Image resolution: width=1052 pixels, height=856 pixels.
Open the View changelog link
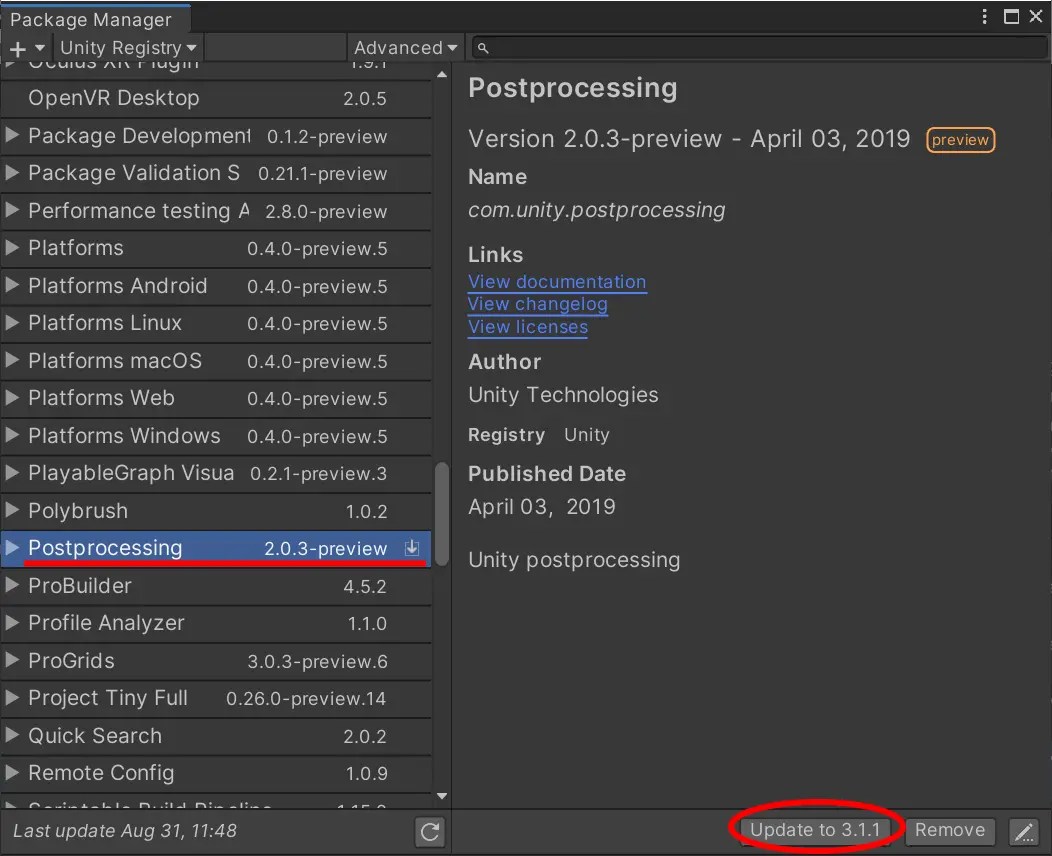(537, 304)
